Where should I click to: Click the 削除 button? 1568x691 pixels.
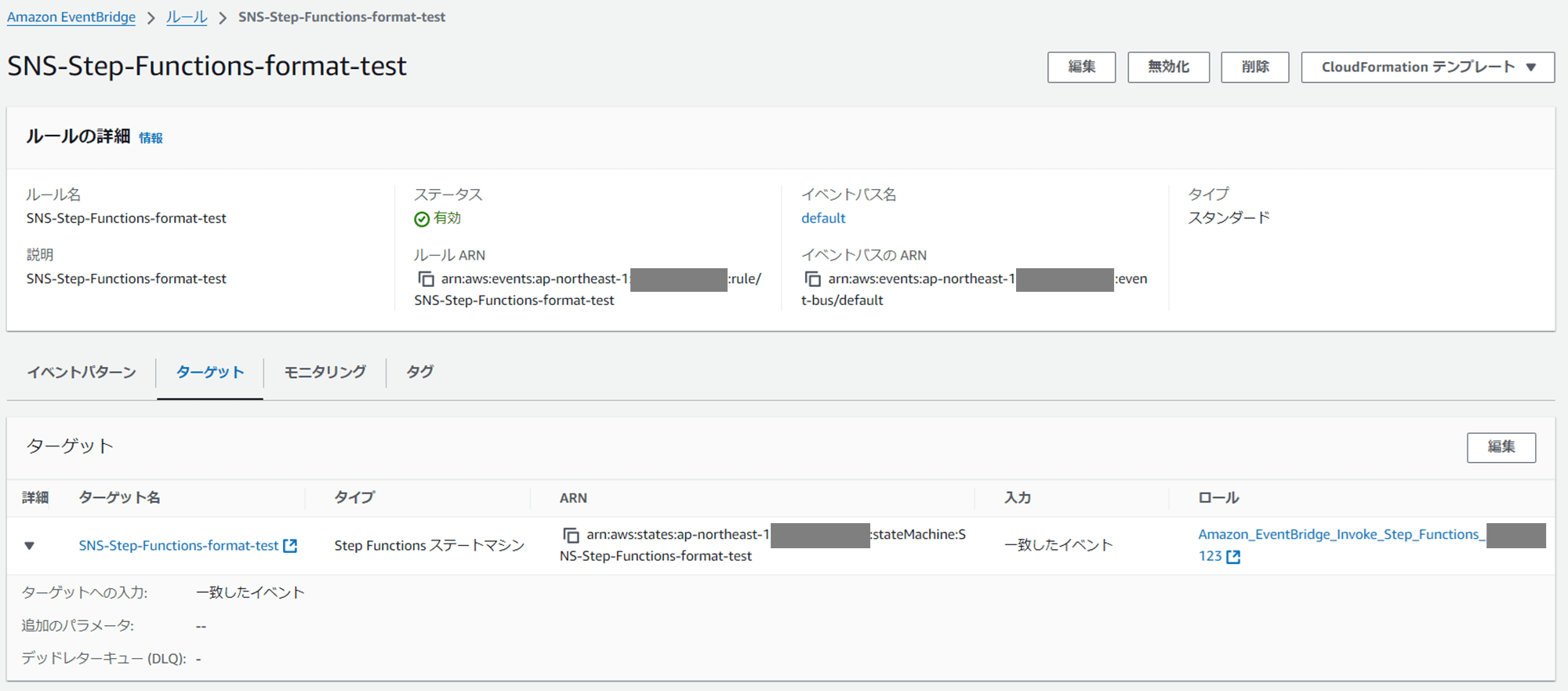(x=1254, y=67)
